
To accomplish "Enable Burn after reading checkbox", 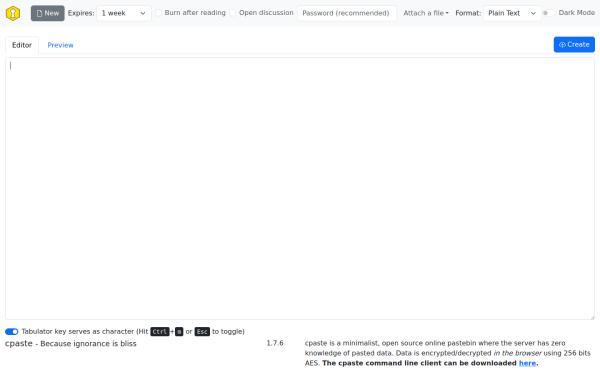I will point(158,13).
